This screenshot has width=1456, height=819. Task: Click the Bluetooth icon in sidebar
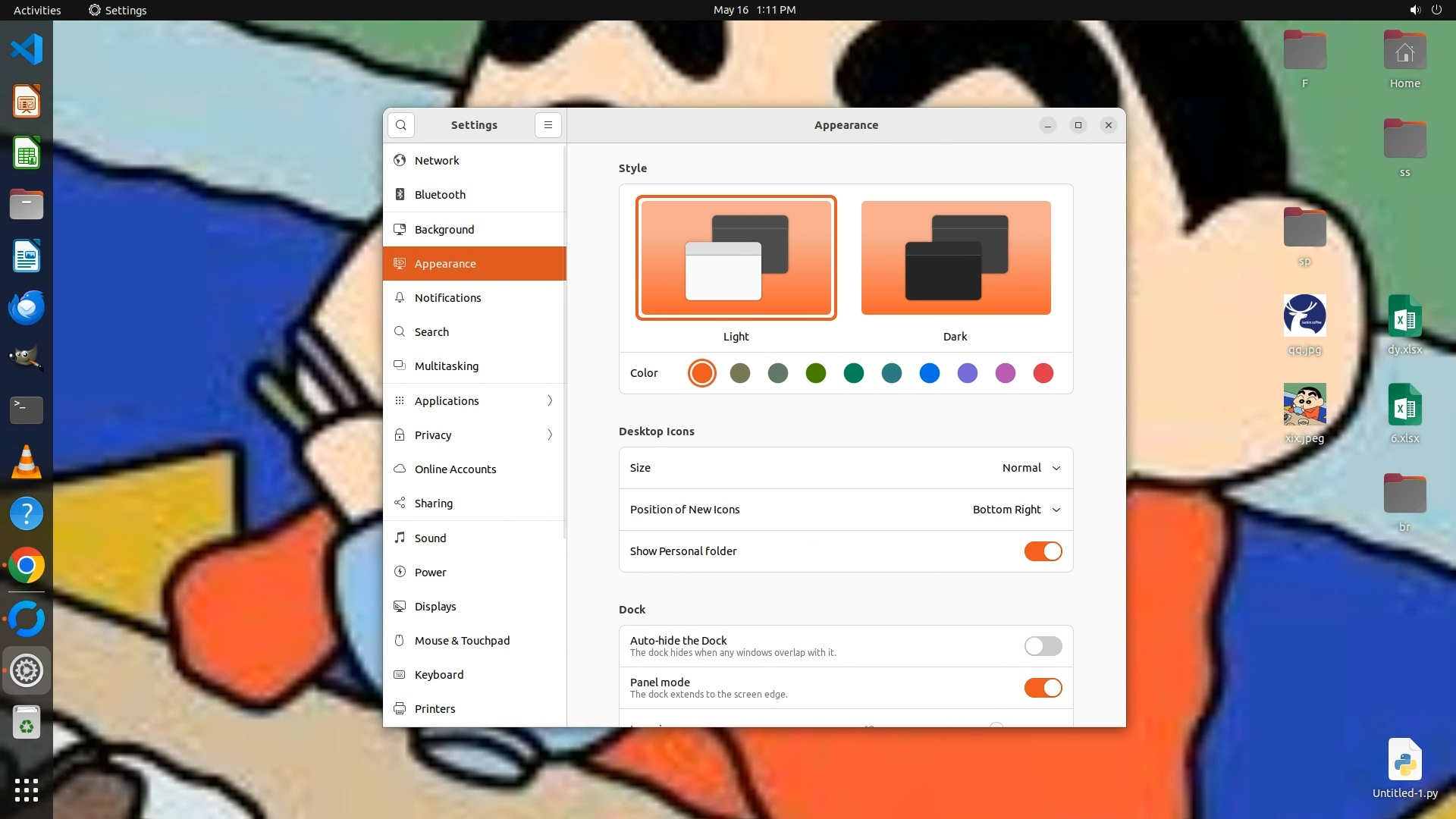(400, 195)
